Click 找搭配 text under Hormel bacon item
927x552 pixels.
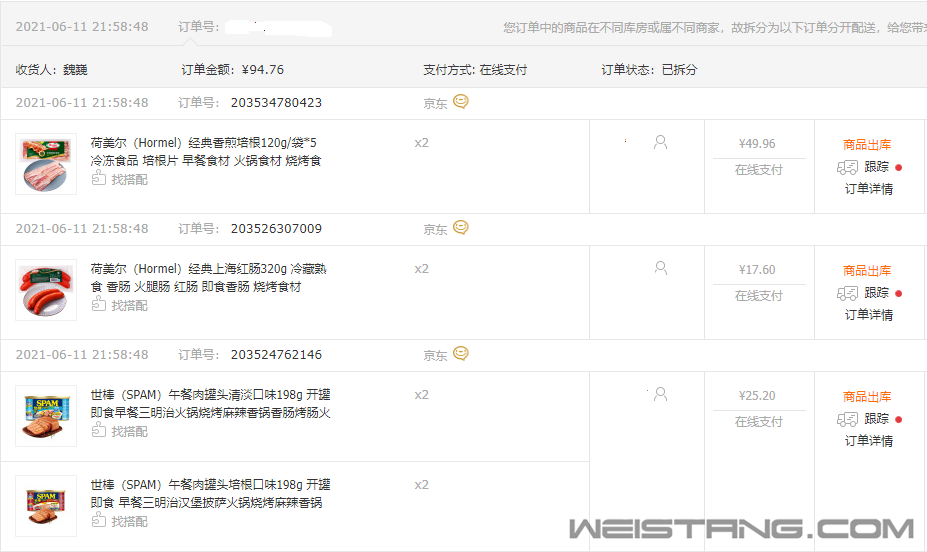coord(129,179)
